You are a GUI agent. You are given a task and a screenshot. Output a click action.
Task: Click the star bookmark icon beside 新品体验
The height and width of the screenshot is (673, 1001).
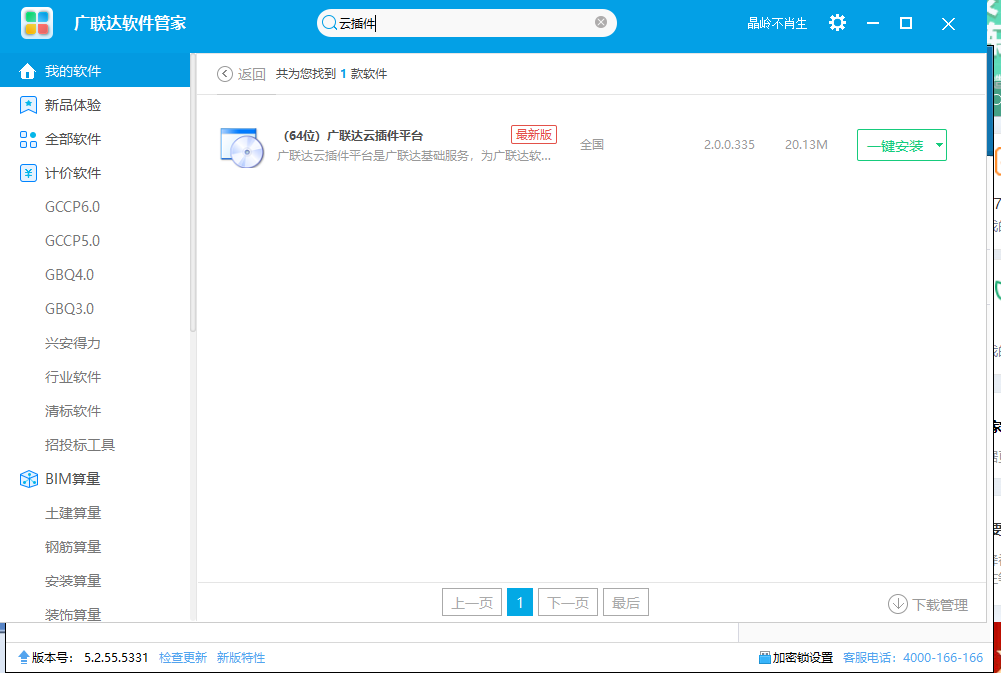coord(28,105)
